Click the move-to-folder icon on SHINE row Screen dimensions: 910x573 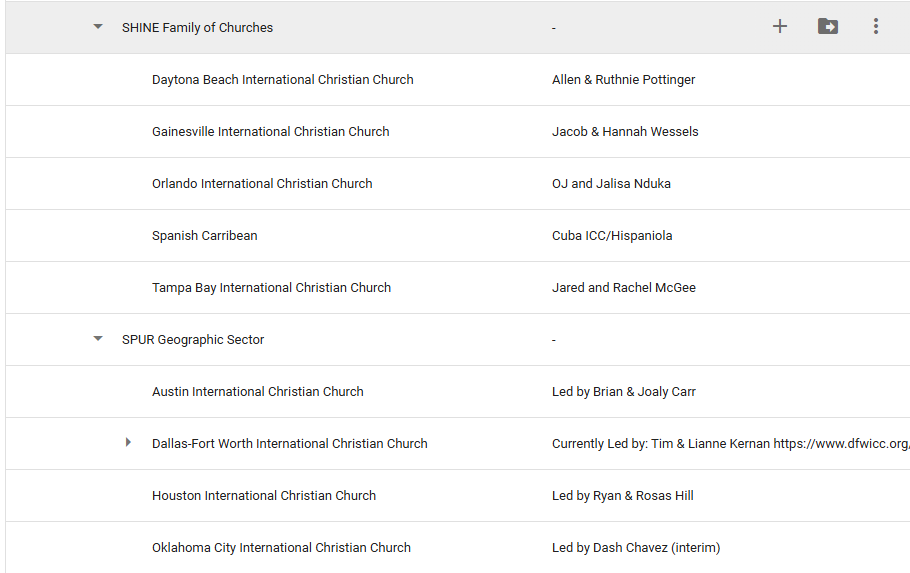[828, 27]
